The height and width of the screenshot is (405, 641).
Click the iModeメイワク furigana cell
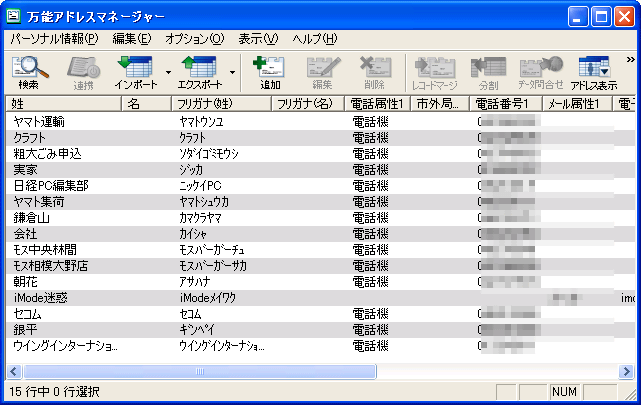[x=208, y=298]
